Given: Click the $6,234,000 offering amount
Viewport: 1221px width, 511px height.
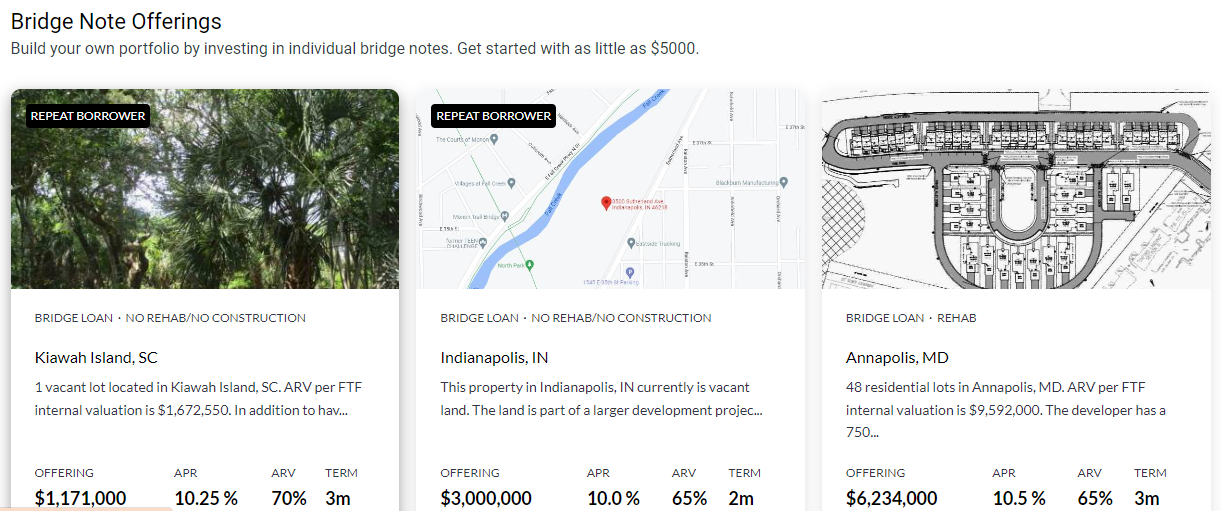Looking at the screenshot, I should 892,498.
